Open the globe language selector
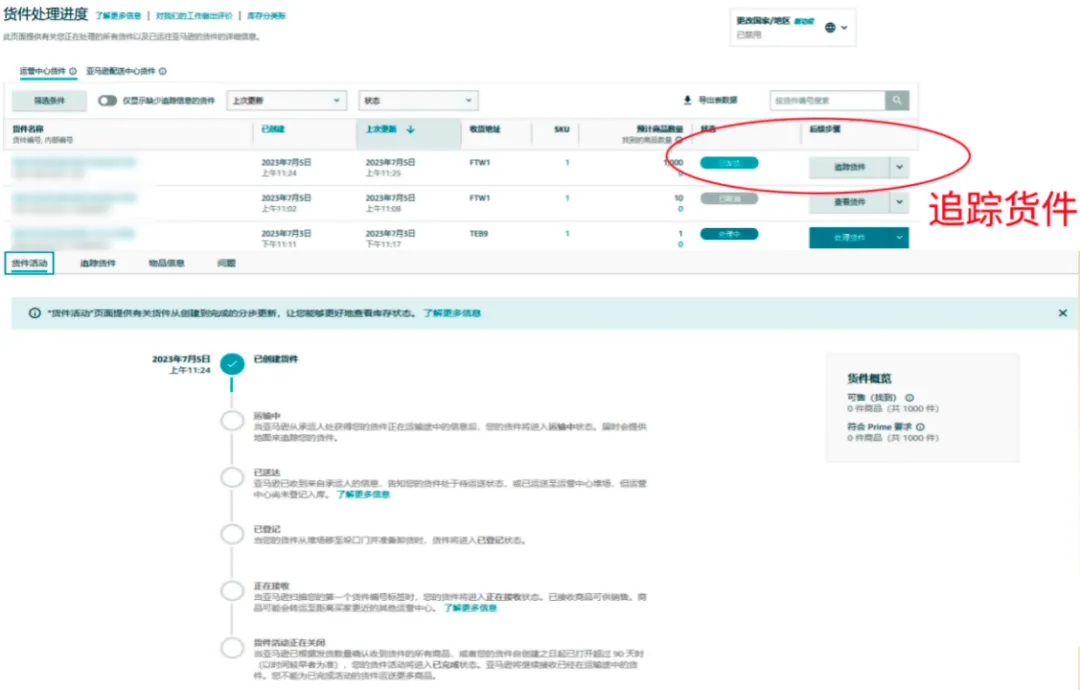Screen dimensions: 1080x690 tap(831, 28)
